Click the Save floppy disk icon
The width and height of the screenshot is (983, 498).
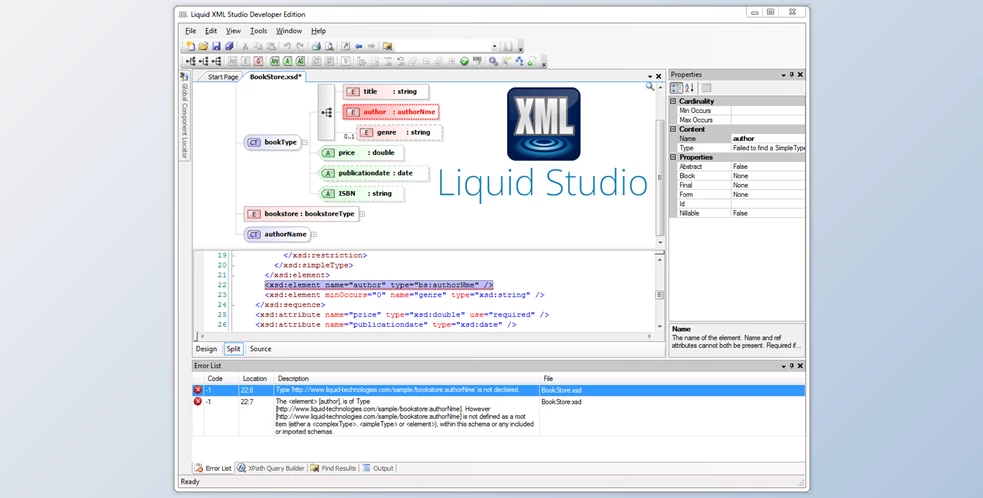click(x=216, y=46)
